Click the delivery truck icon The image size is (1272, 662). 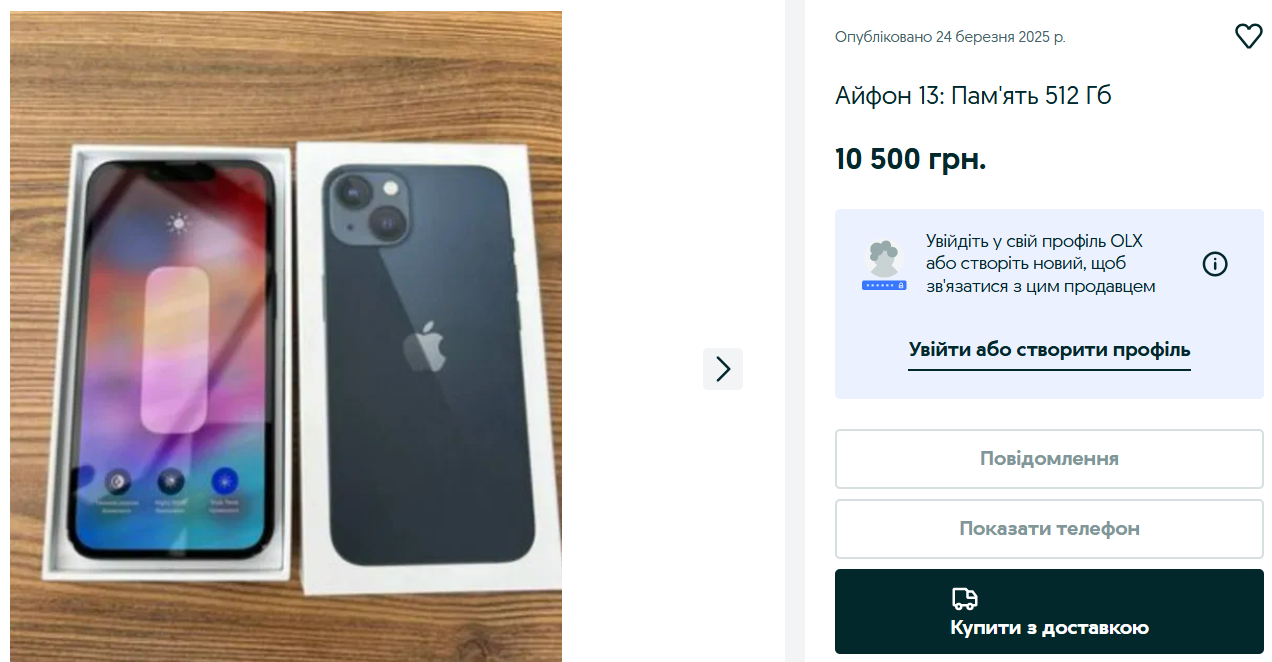[964, 599]
